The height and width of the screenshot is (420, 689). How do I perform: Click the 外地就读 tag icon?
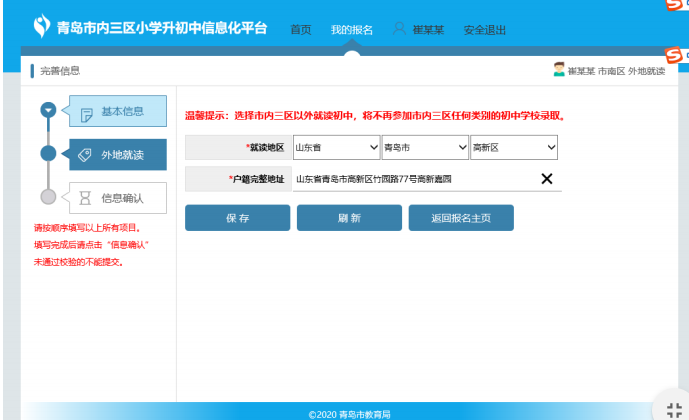click(86, 155)
